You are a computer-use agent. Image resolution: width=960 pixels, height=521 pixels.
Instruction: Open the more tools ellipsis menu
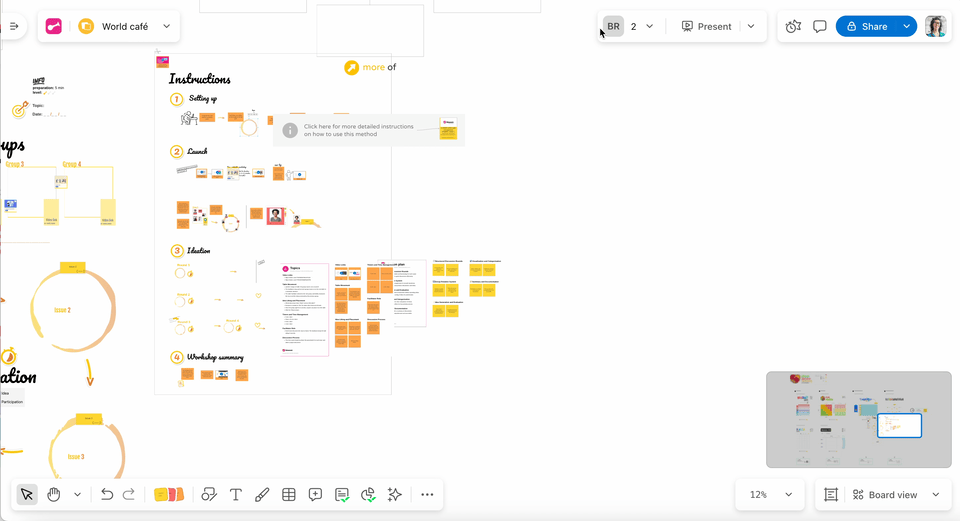tap(427, 494)
